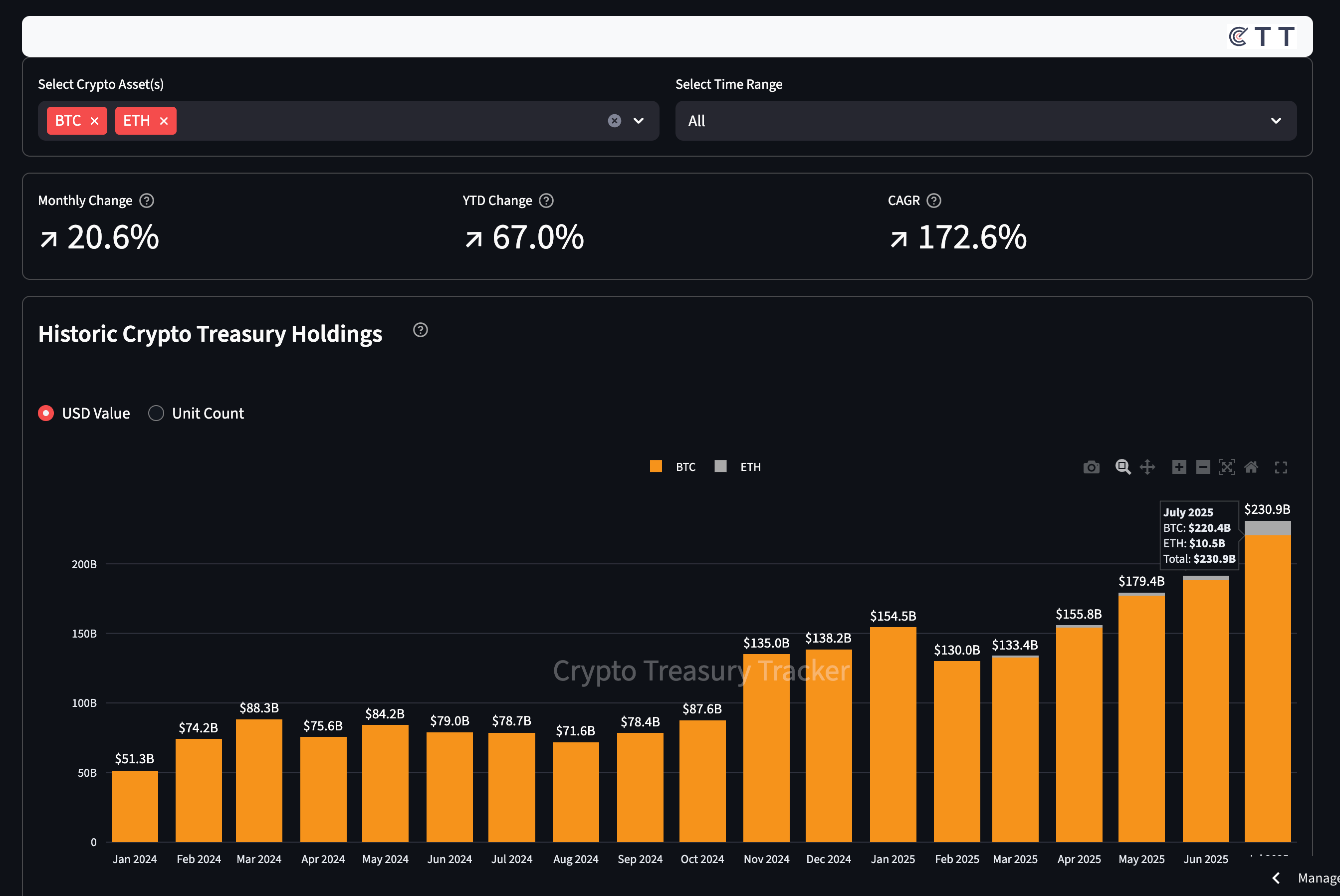Remove the ETH asset tag
The width and height of the screenshot is (1340, 896).
(164, 121)
